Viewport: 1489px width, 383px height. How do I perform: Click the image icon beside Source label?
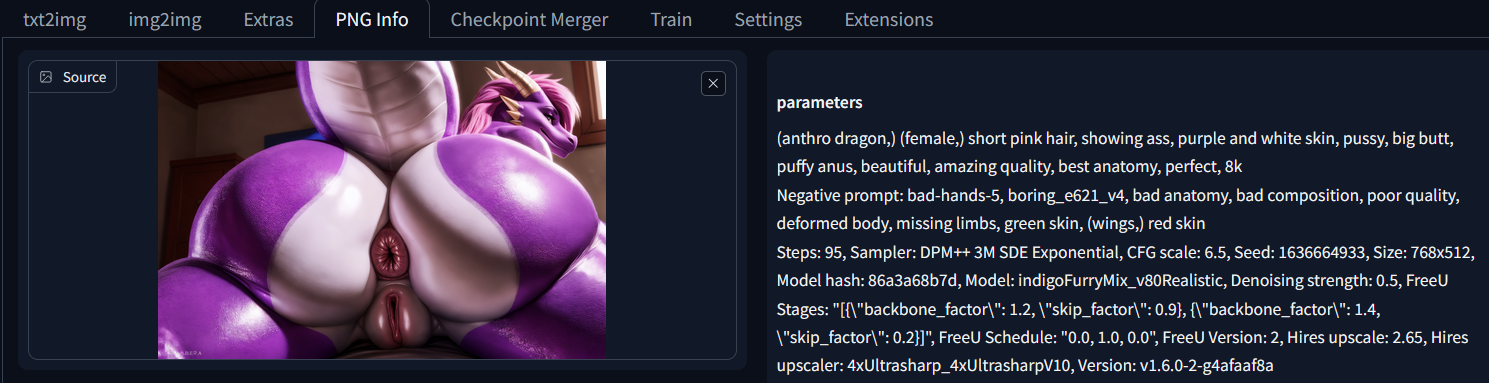click(46, 77)
